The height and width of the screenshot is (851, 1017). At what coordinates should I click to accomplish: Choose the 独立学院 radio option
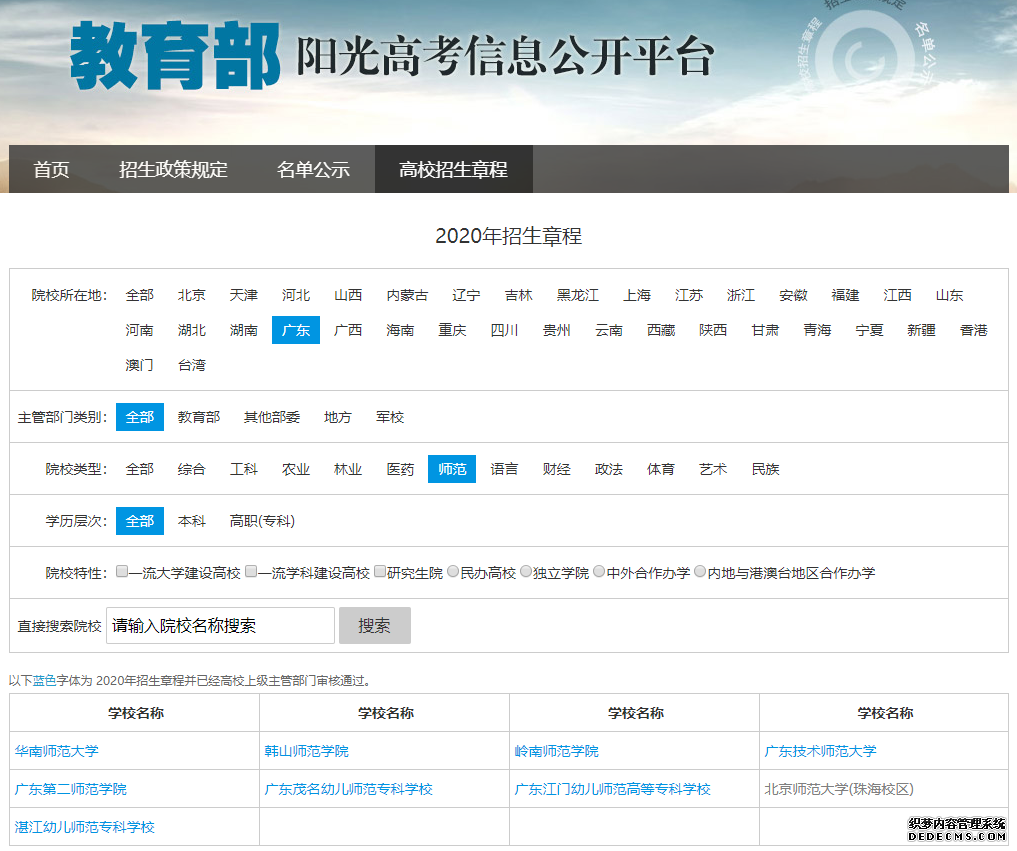click(x=526, y=571)
